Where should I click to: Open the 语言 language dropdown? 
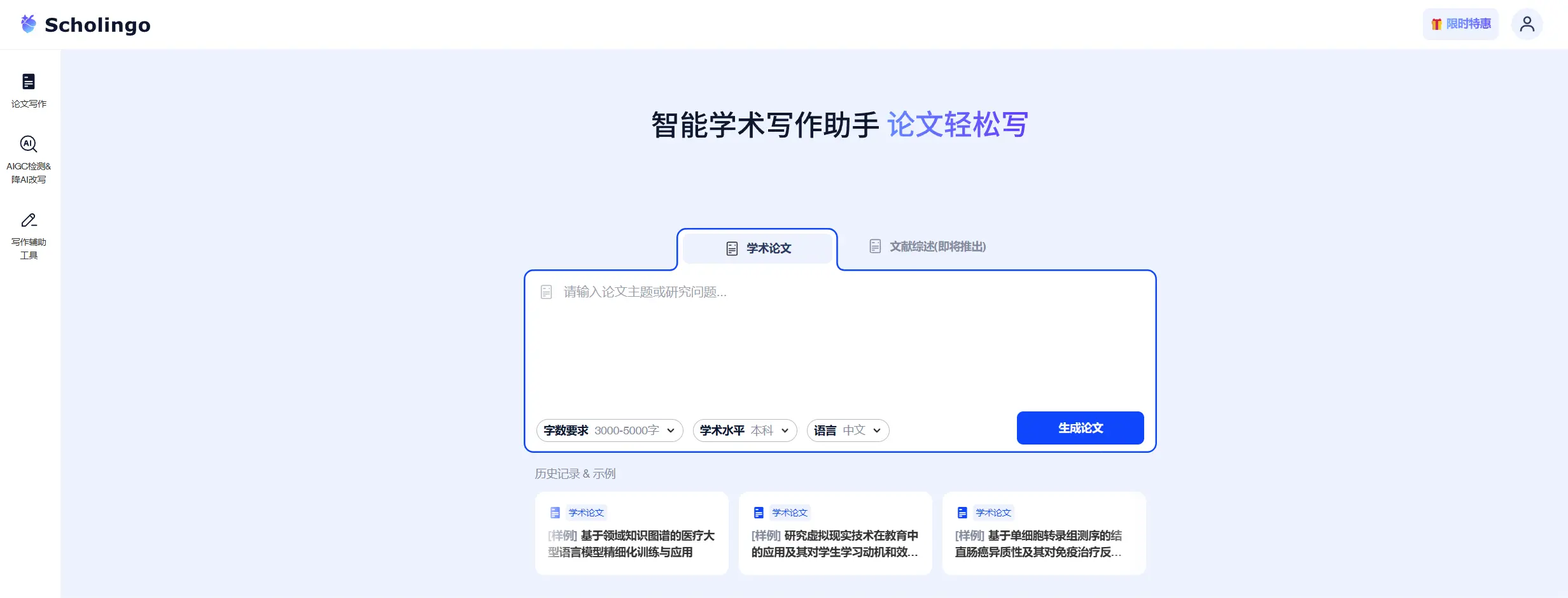tap(847, 431)
